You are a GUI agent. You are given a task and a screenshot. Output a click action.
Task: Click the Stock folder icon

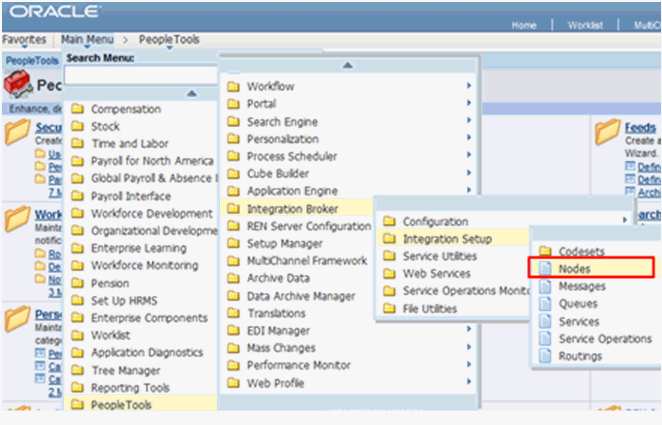coord(77,126)
